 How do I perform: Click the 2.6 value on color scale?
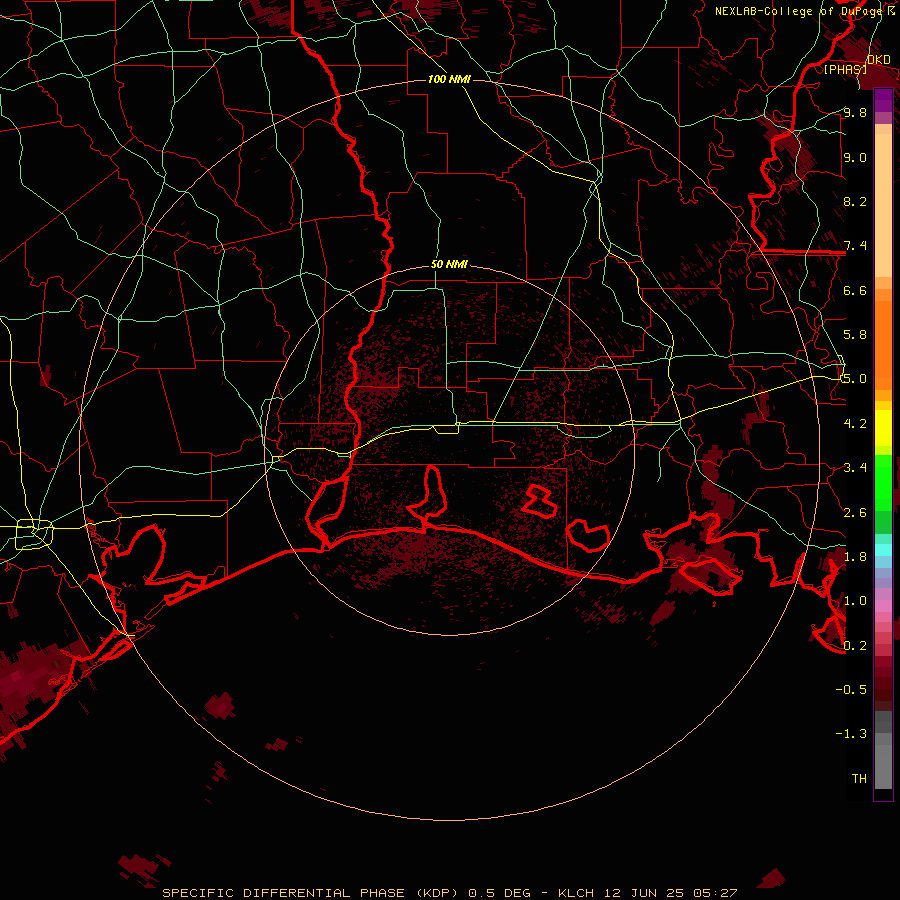pos(855,513)
